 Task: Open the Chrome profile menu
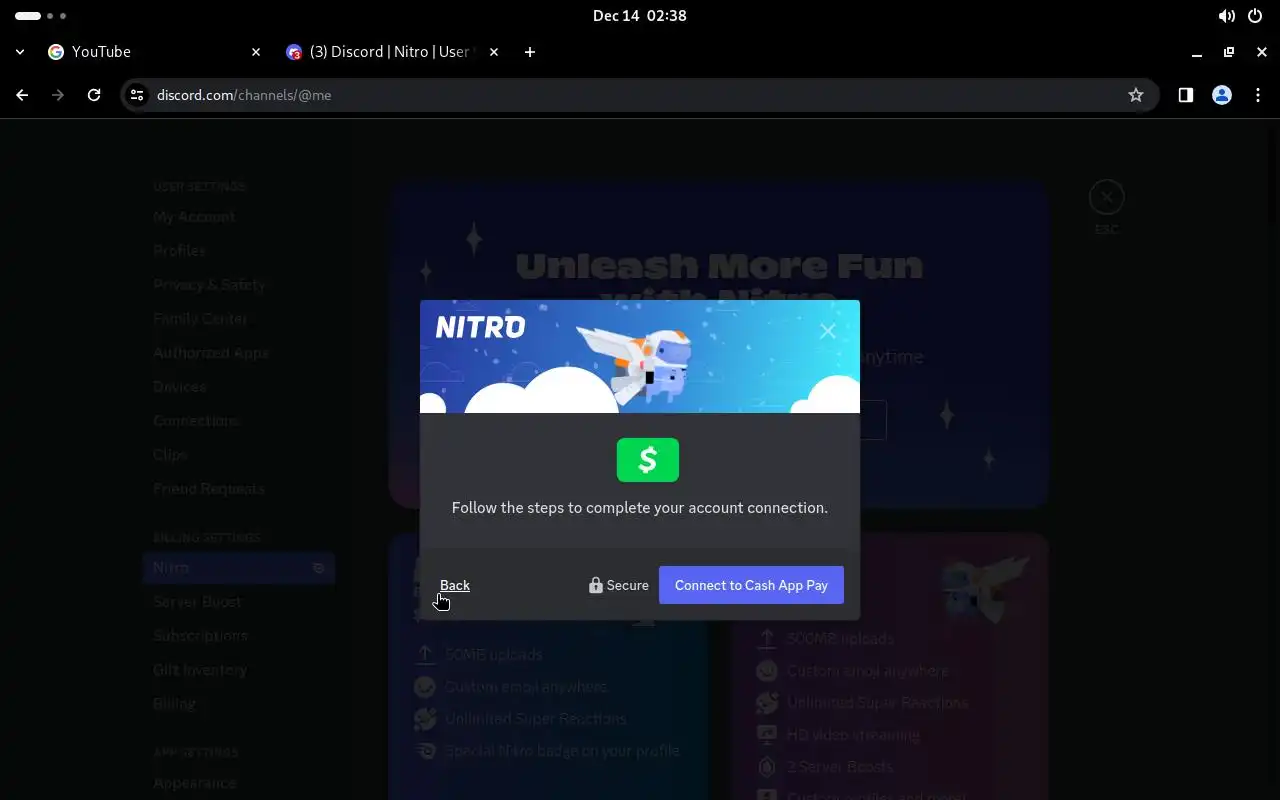[1222, 95]
